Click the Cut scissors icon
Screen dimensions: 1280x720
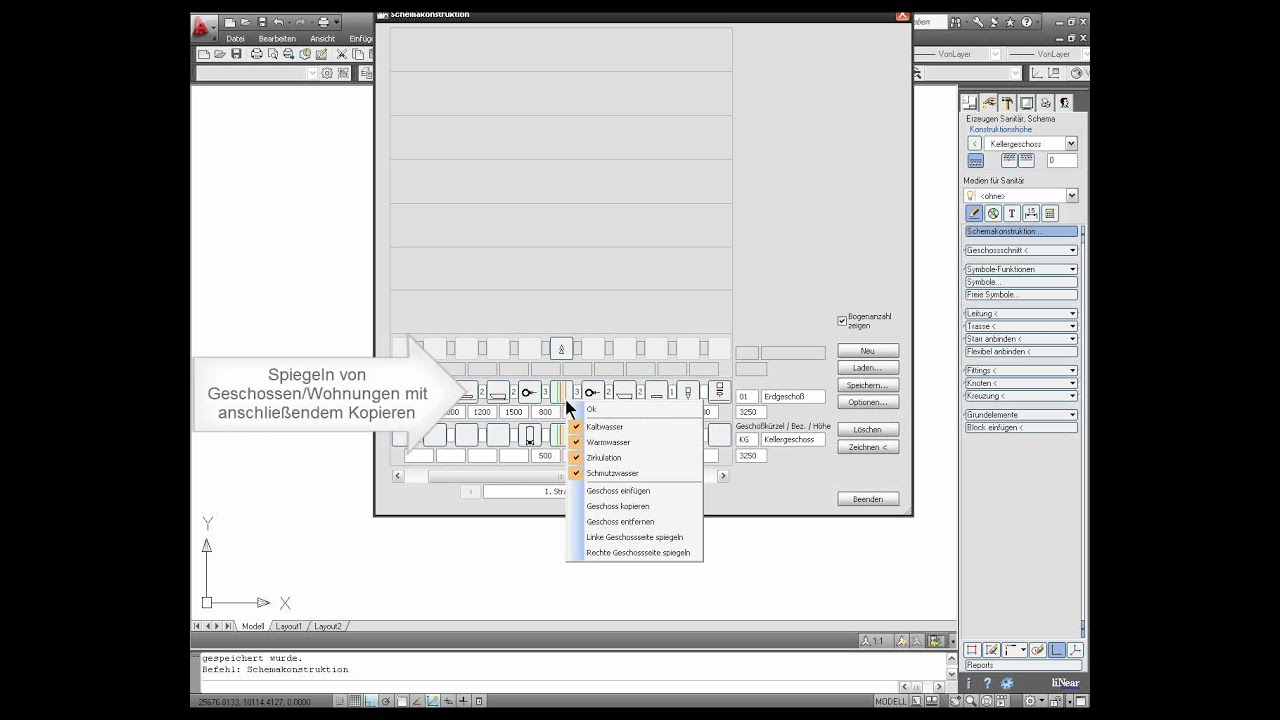pyautogui.click(x=342, y=54)
